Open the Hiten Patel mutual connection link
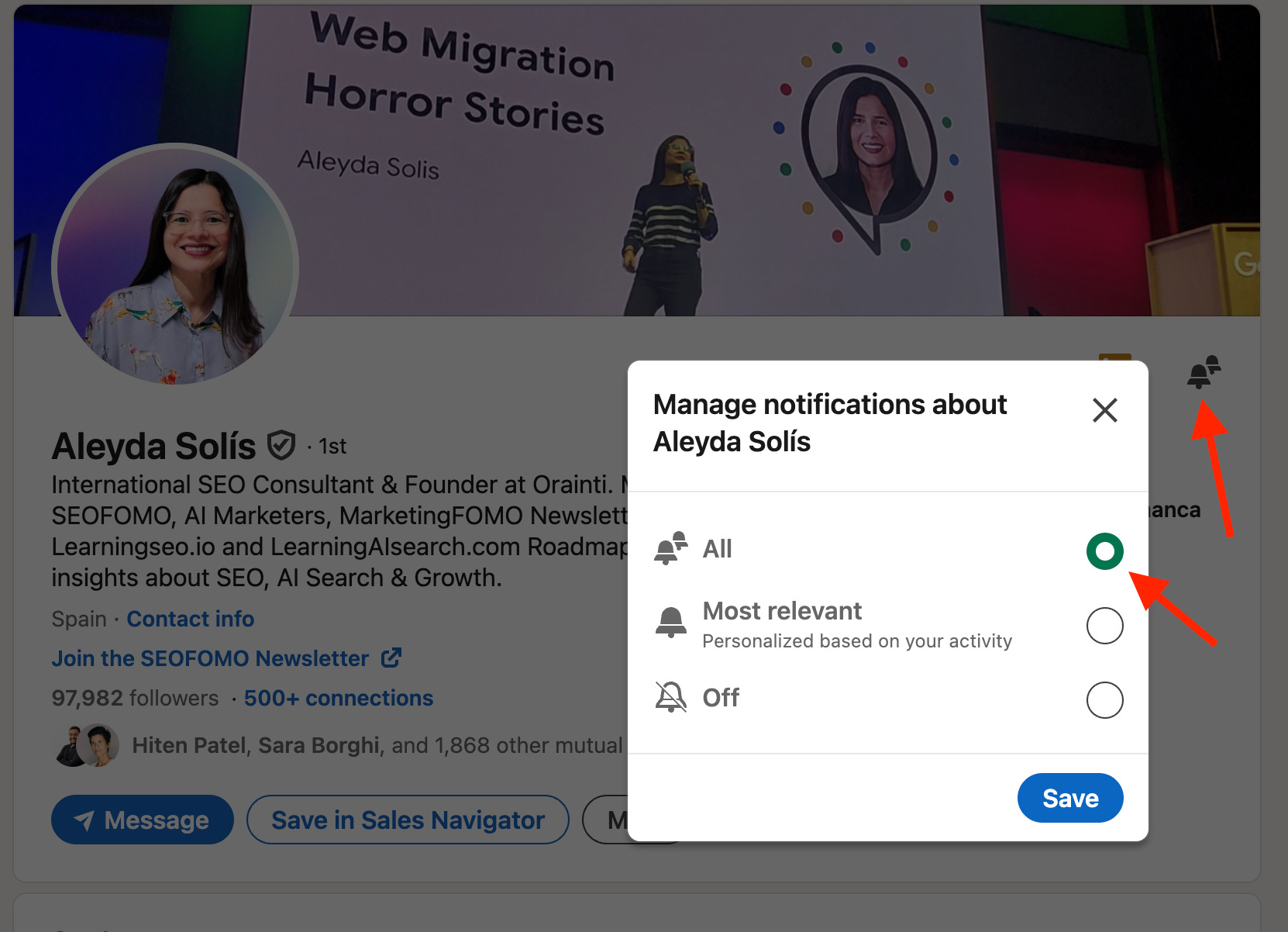This screenshot has height=932, width=1288. tap(190, 745)
